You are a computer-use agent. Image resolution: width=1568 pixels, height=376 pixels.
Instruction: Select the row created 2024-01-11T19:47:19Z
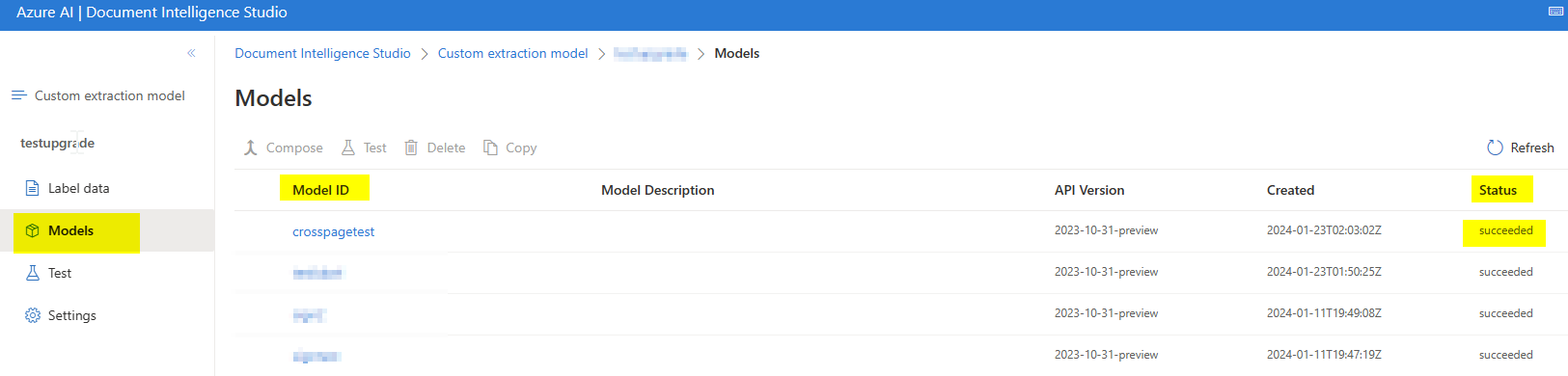pyautogui.click(x=901, y=355)
